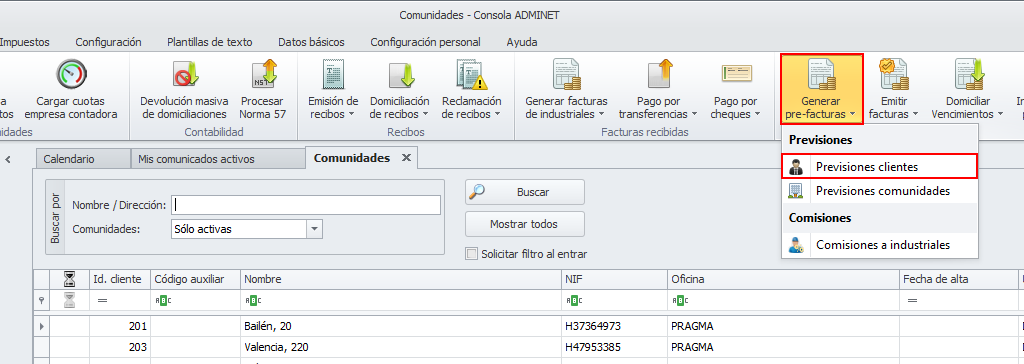Click Emisión de recibos icon
This screenshot has height=364, width=1024.
pos(334,74)
